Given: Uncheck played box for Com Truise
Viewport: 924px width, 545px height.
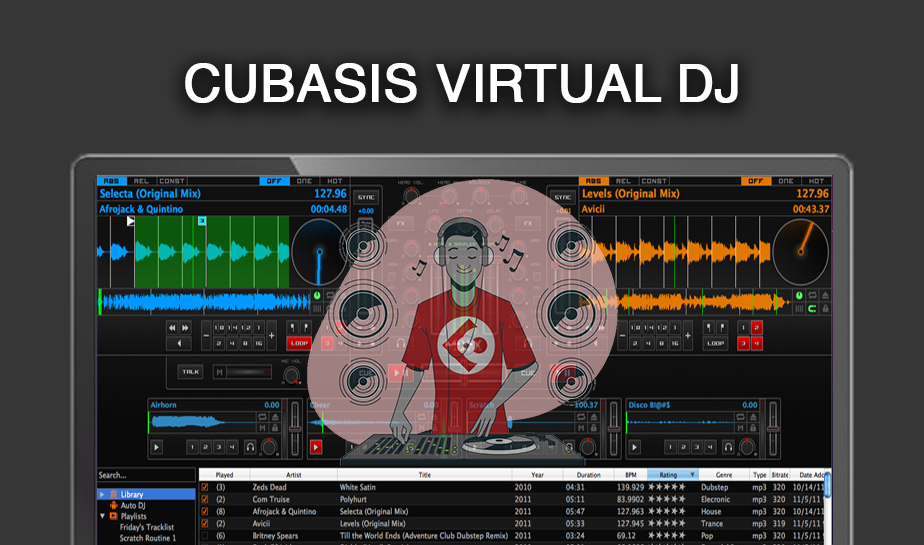Looking at the screenshot, I should click(204, 499).
